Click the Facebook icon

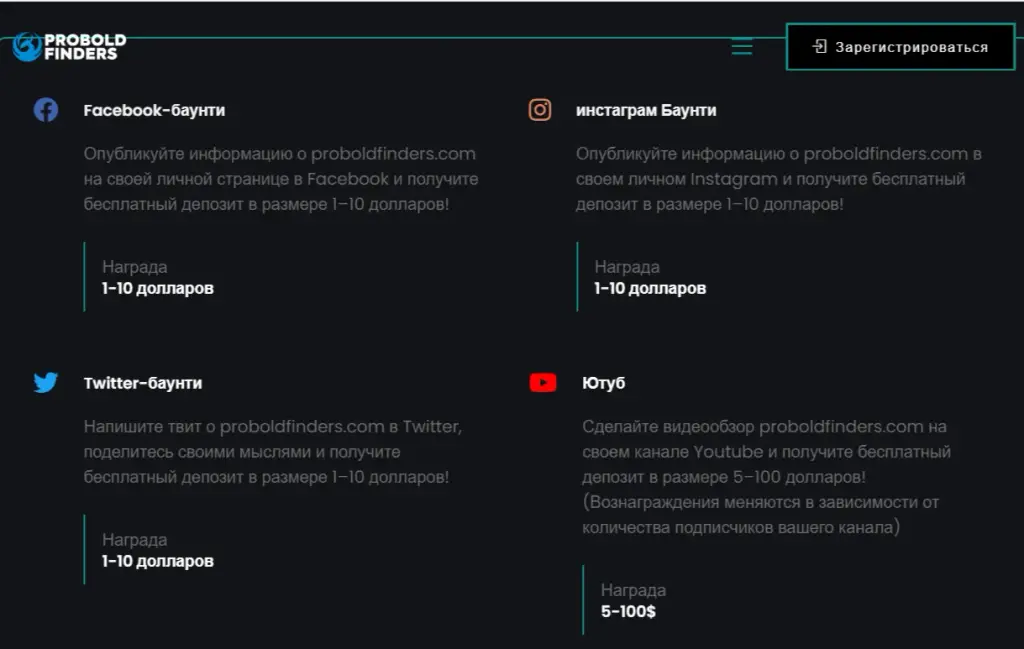pyautogui.click(x=46, y=110)
